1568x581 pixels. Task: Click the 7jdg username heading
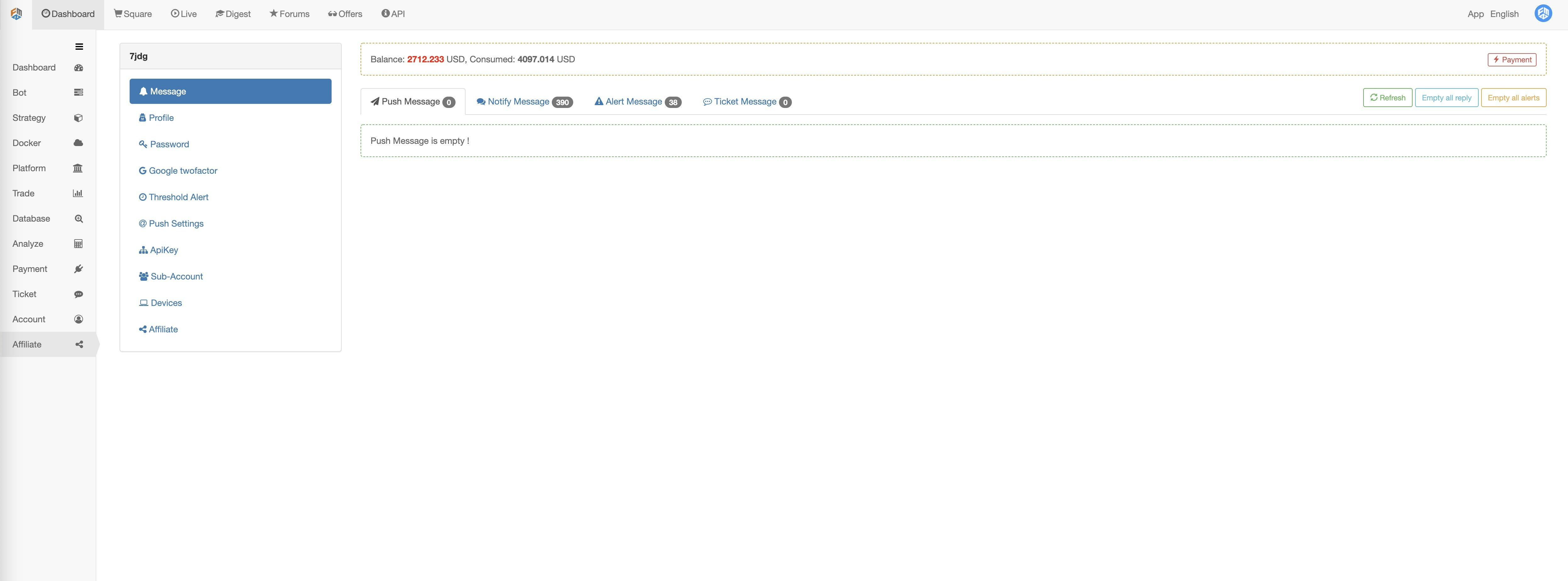(x=139, y=56)
